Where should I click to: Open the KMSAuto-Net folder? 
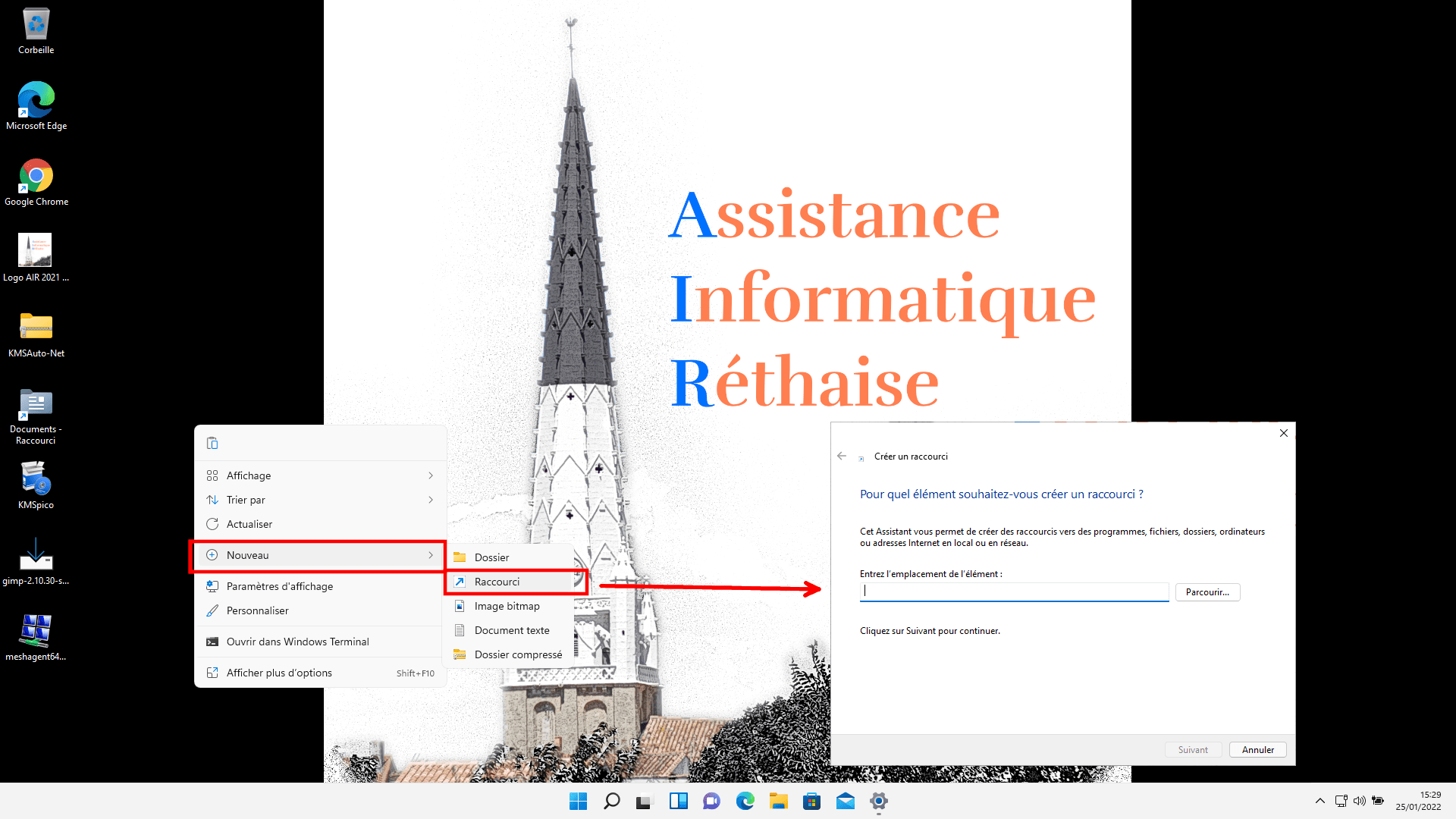(36, 326)
